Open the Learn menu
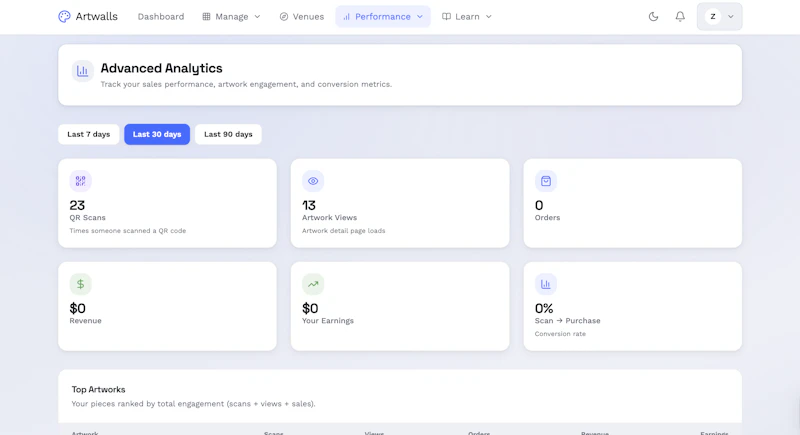The height and width of the screenshot is (435, 800). 467,16
